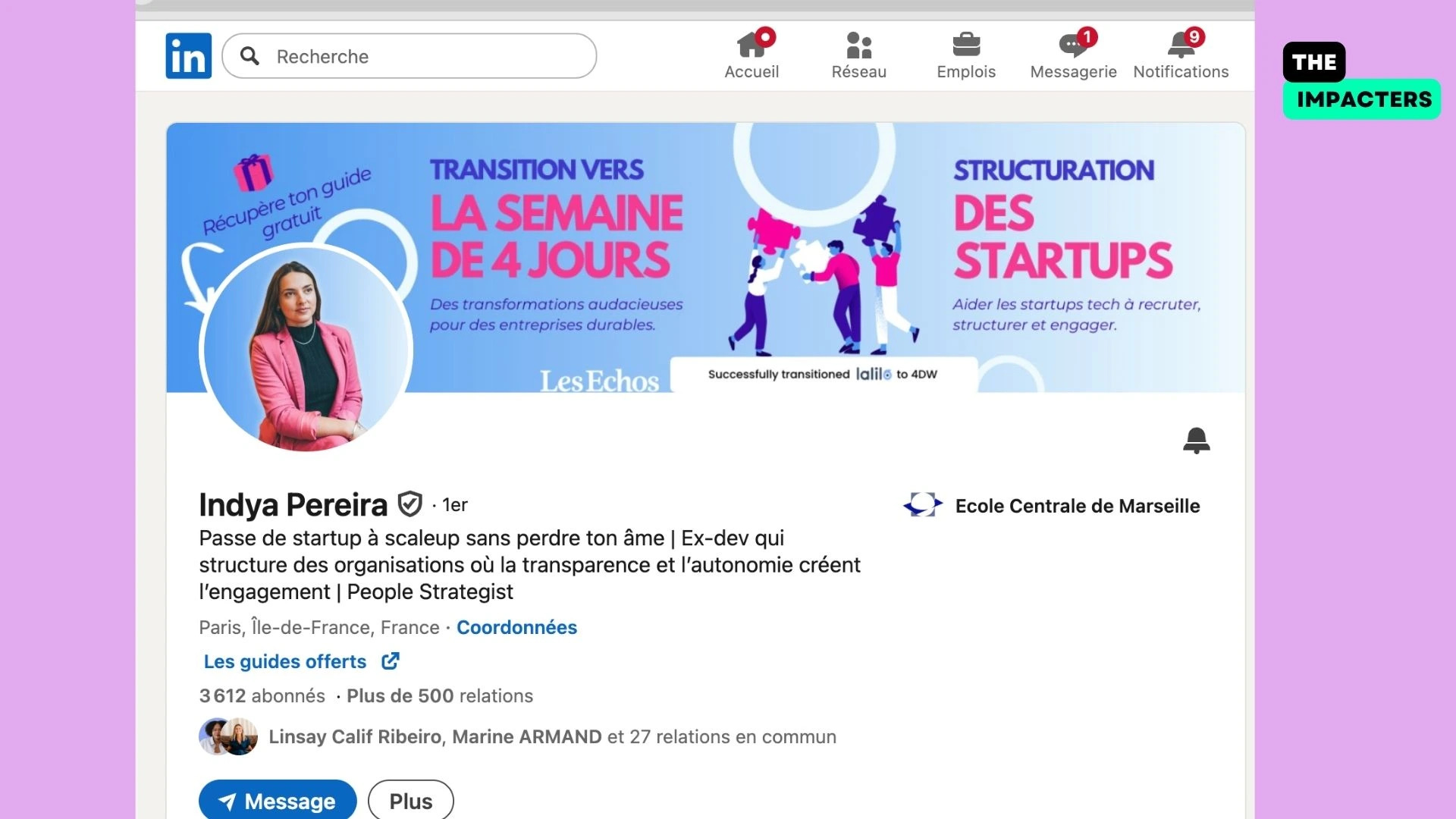Image resolution: width=1456 pixels, height=819 pixels.
Task: Open the LinkedIn home logo
Action: (x=188, y=56)
